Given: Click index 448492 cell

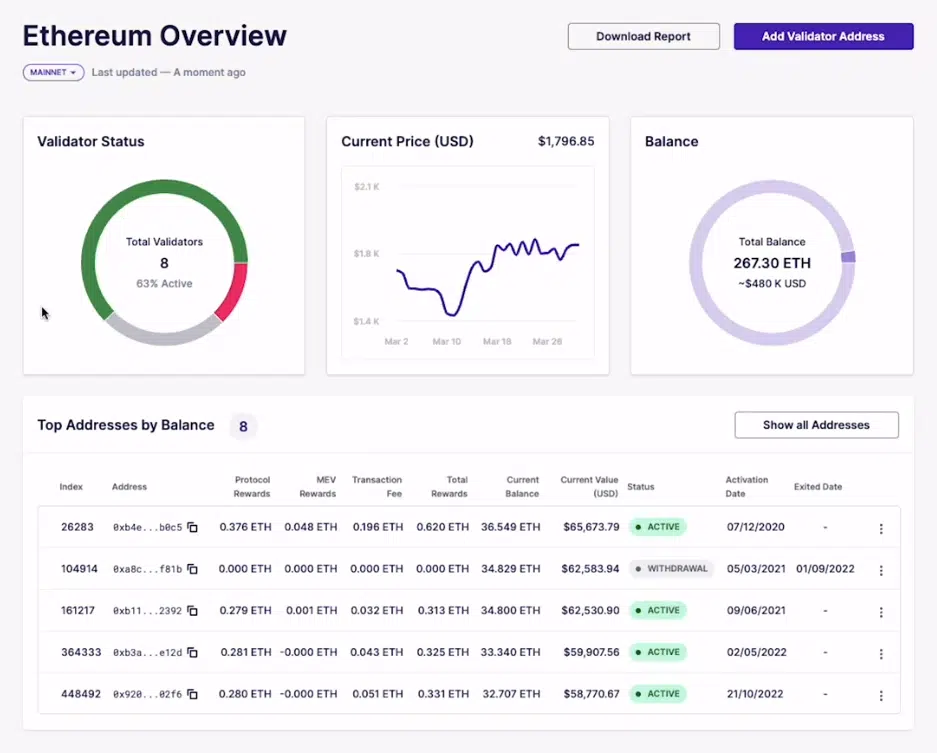Looking at the screenshot, I should (x=81, y=694).
